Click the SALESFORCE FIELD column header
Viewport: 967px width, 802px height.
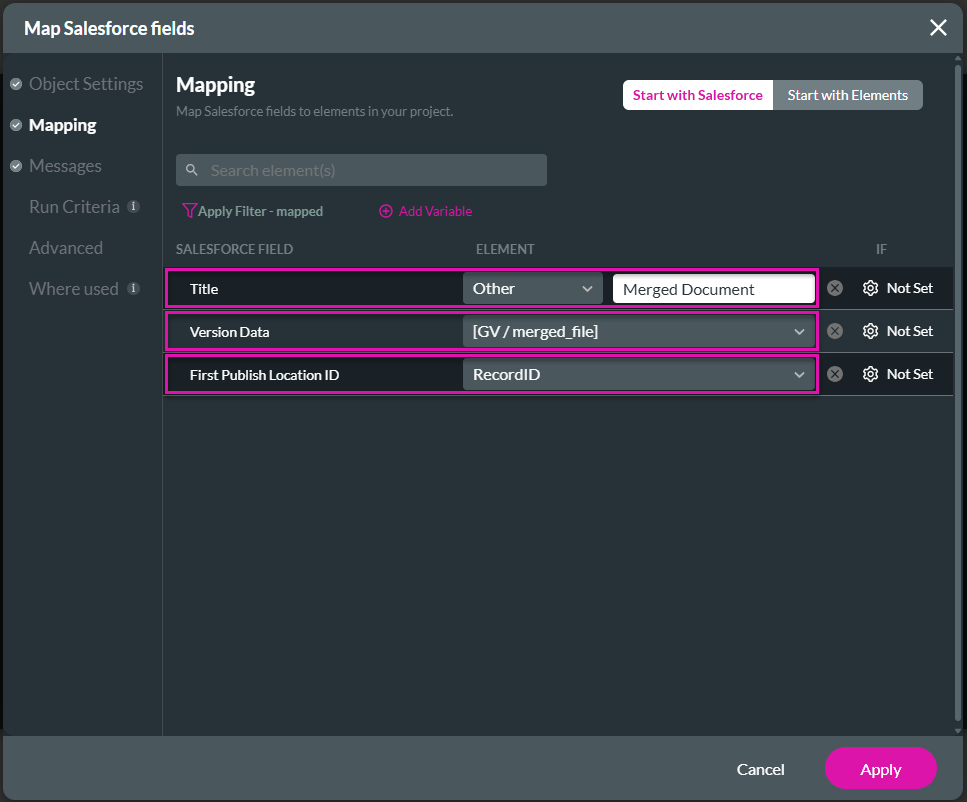pos(234,249)
